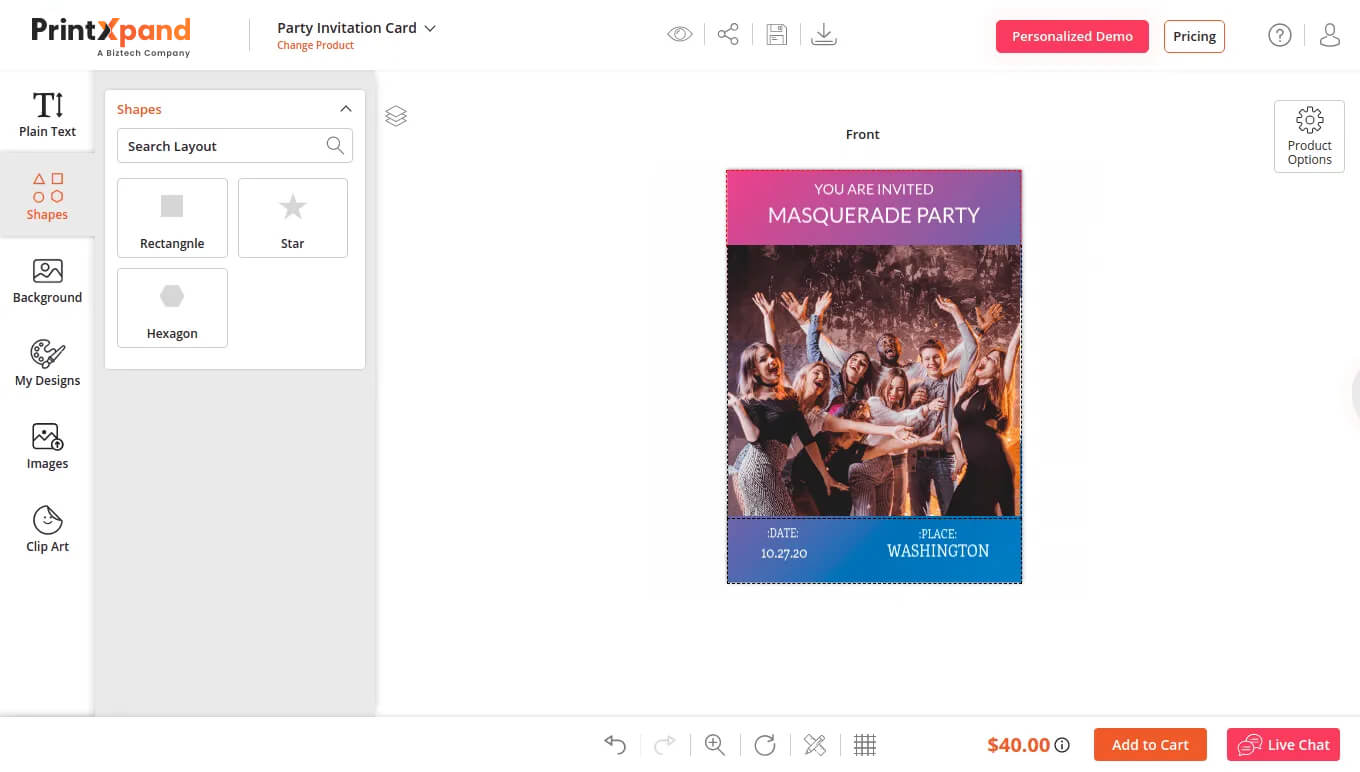Collapse the Shapes panel

click(346, 109)
